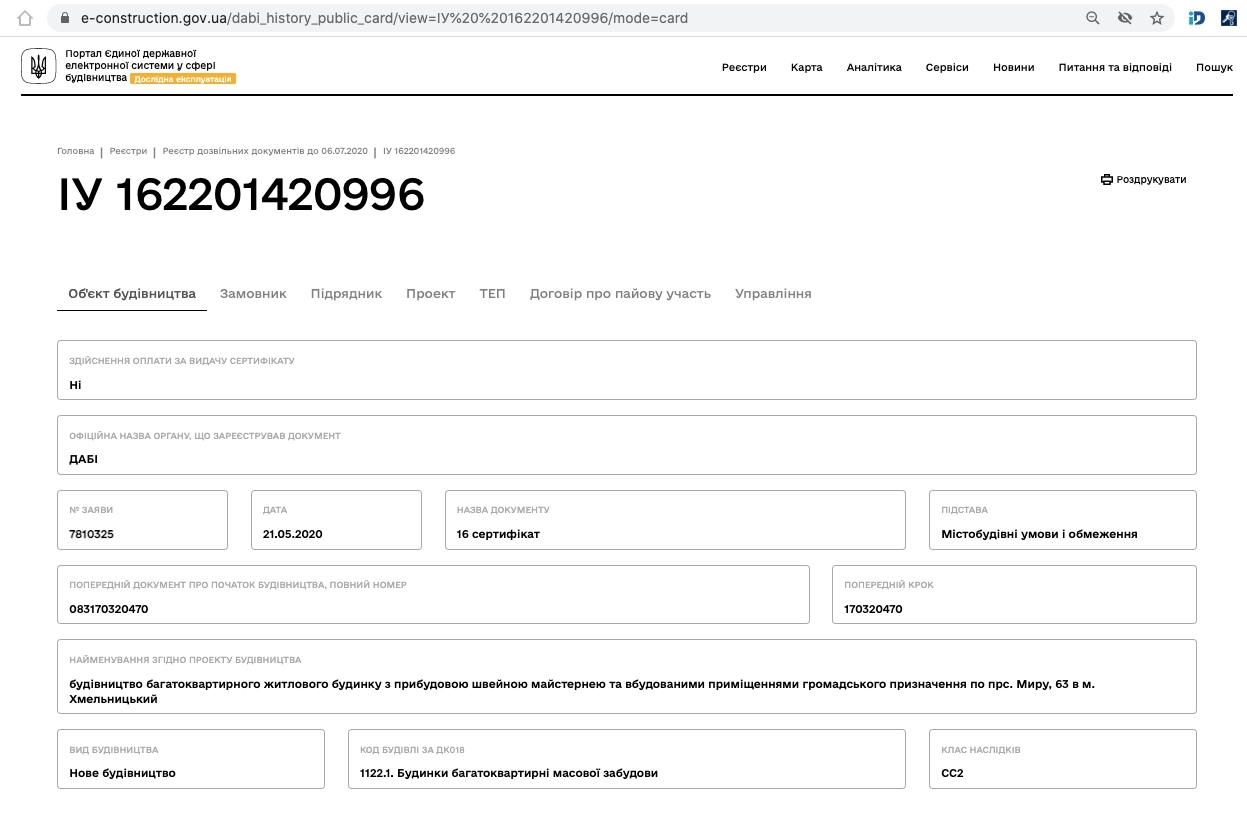
Task: Open the Реєстри menu item
Action: [x=744, y=67]
